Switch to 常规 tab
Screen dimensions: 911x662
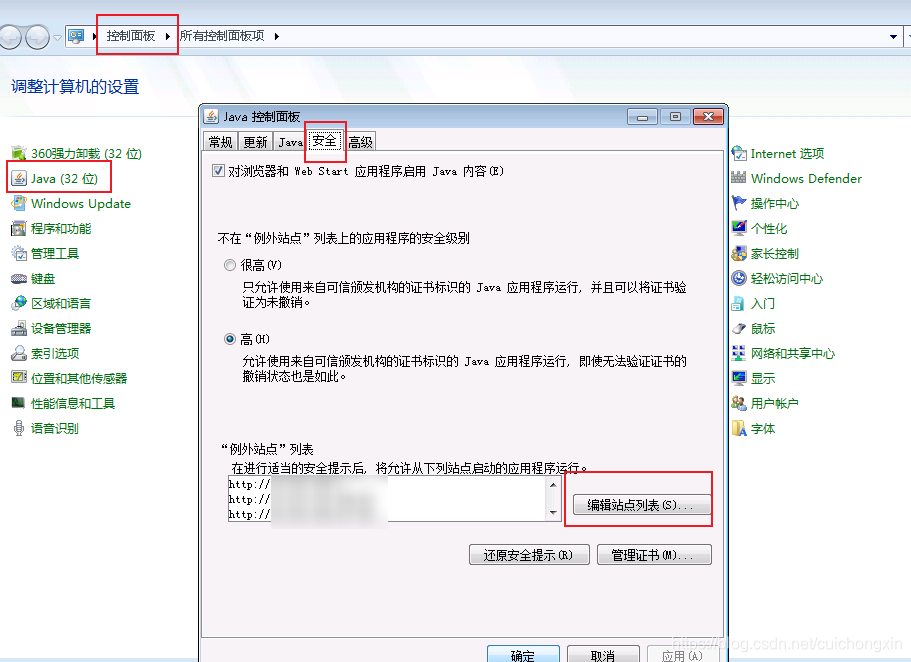[220, 142]
